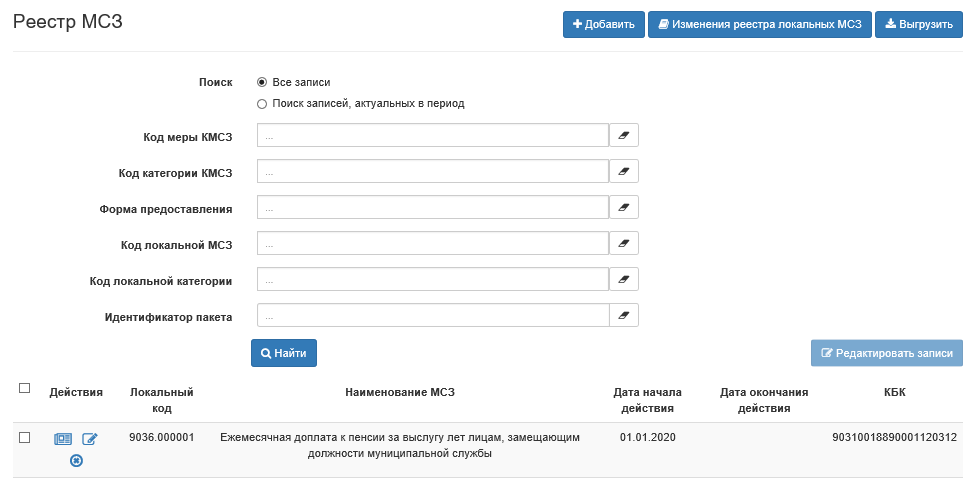971x484 pixels.
Task: Clear the Код меры КМСЗ field with eraser
Action: point(624,136)
